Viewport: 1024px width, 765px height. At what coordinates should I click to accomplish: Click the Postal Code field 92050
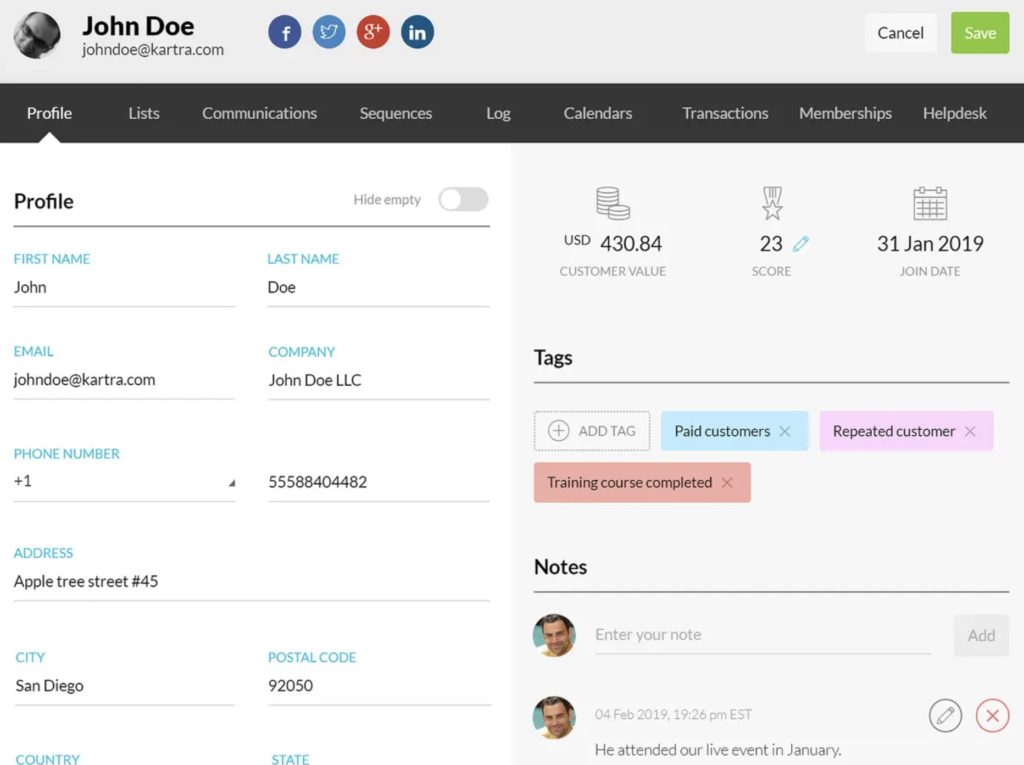[x=378, y=686]
